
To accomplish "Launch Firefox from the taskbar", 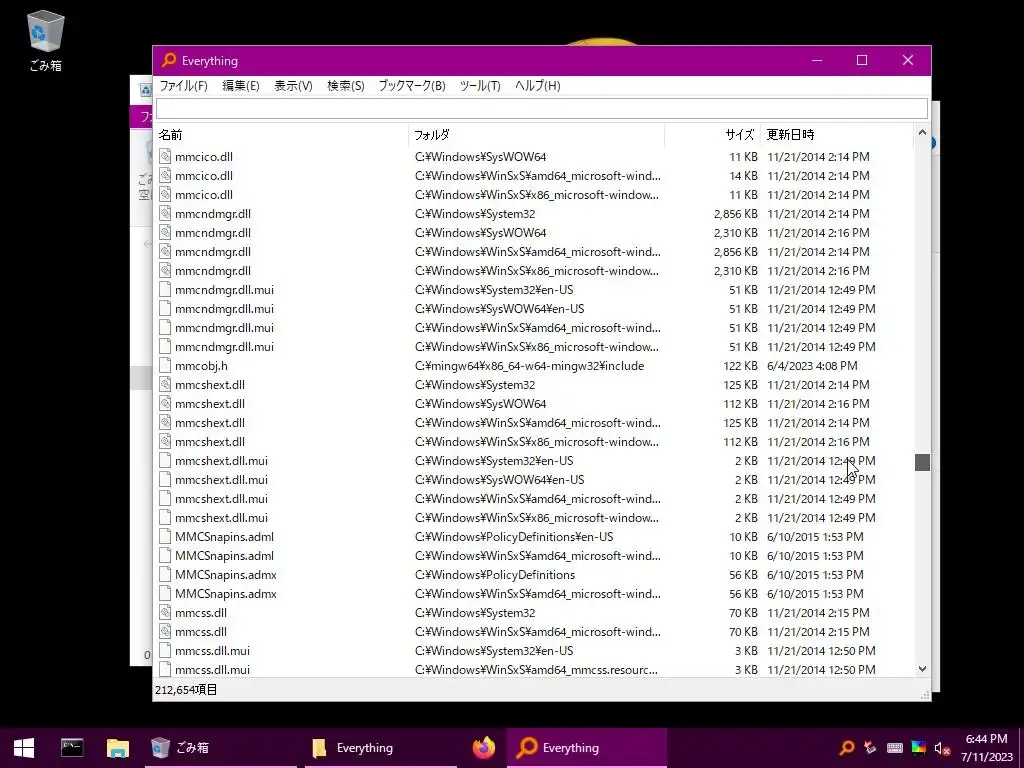I will (484, 748).
